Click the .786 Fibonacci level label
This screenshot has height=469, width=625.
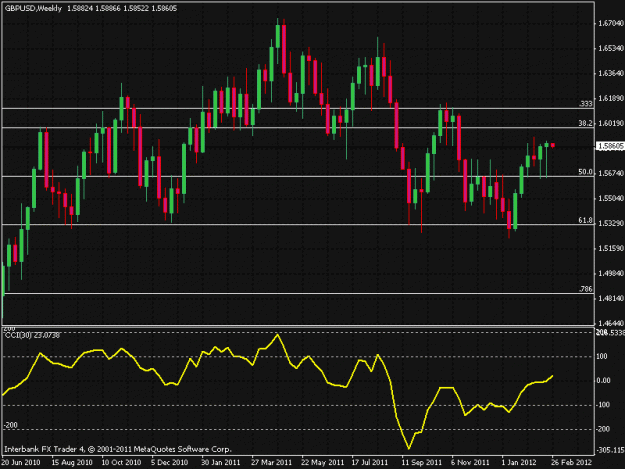click(x=586, y=289)
